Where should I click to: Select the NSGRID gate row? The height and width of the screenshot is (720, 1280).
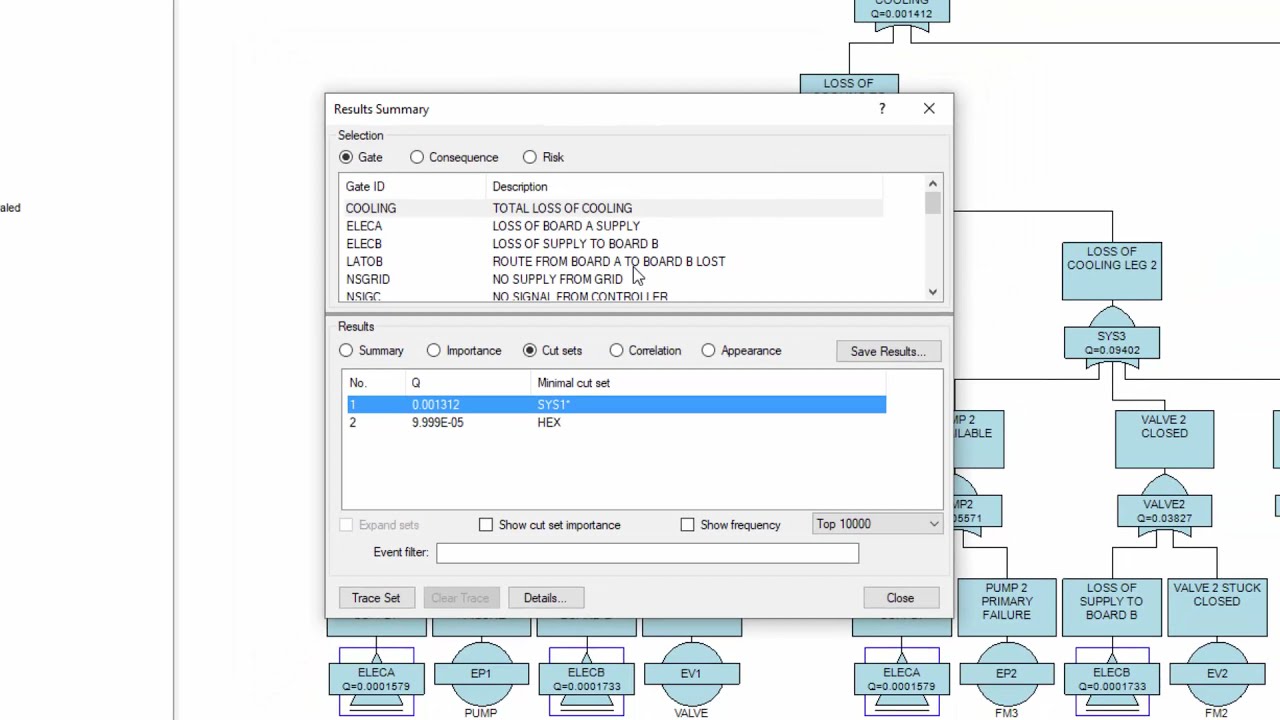click(x=610, y=280)
